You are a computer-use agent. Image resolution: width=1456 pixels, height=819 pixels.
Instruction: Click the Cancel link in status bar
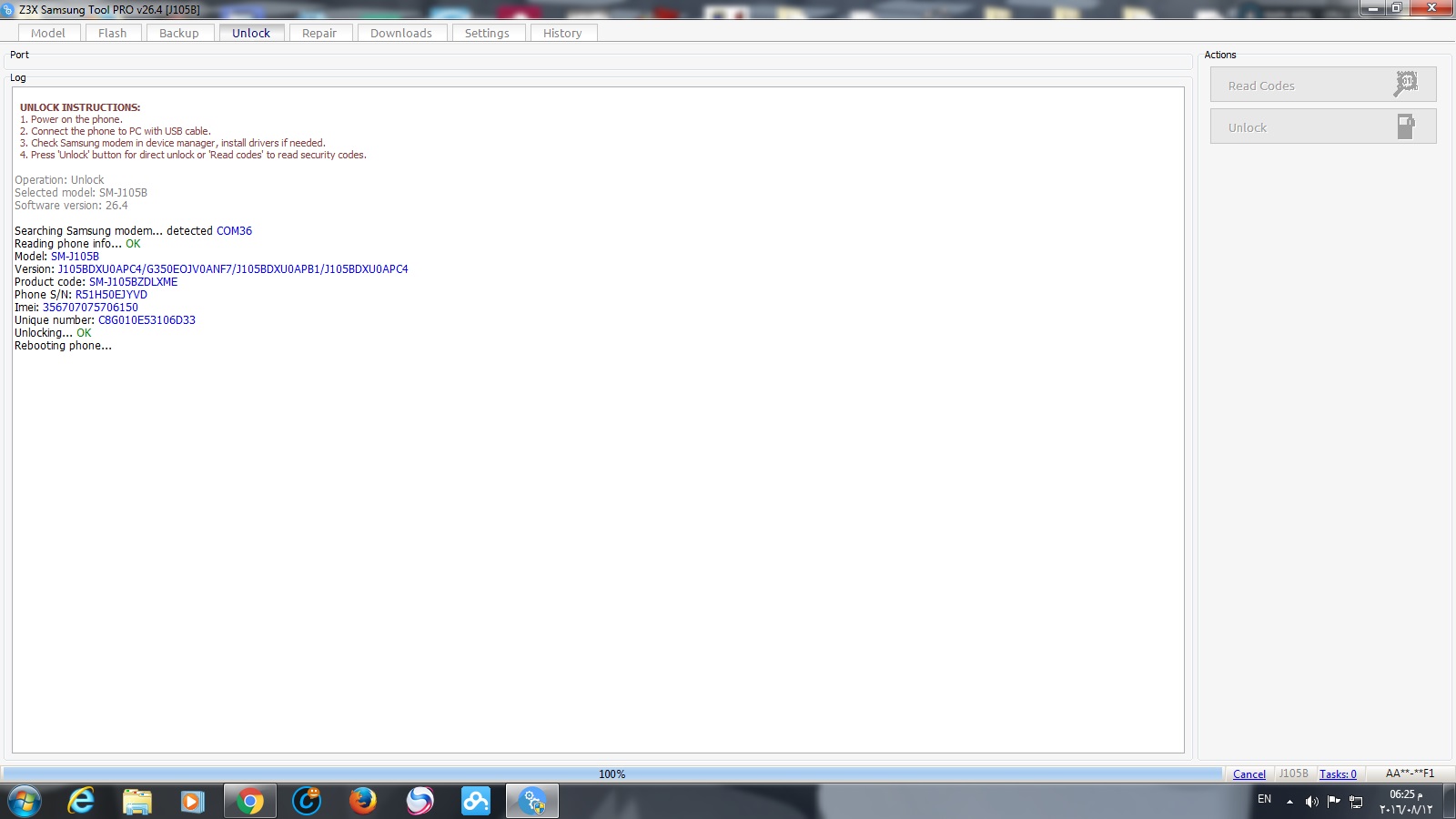pos(1249,774)
